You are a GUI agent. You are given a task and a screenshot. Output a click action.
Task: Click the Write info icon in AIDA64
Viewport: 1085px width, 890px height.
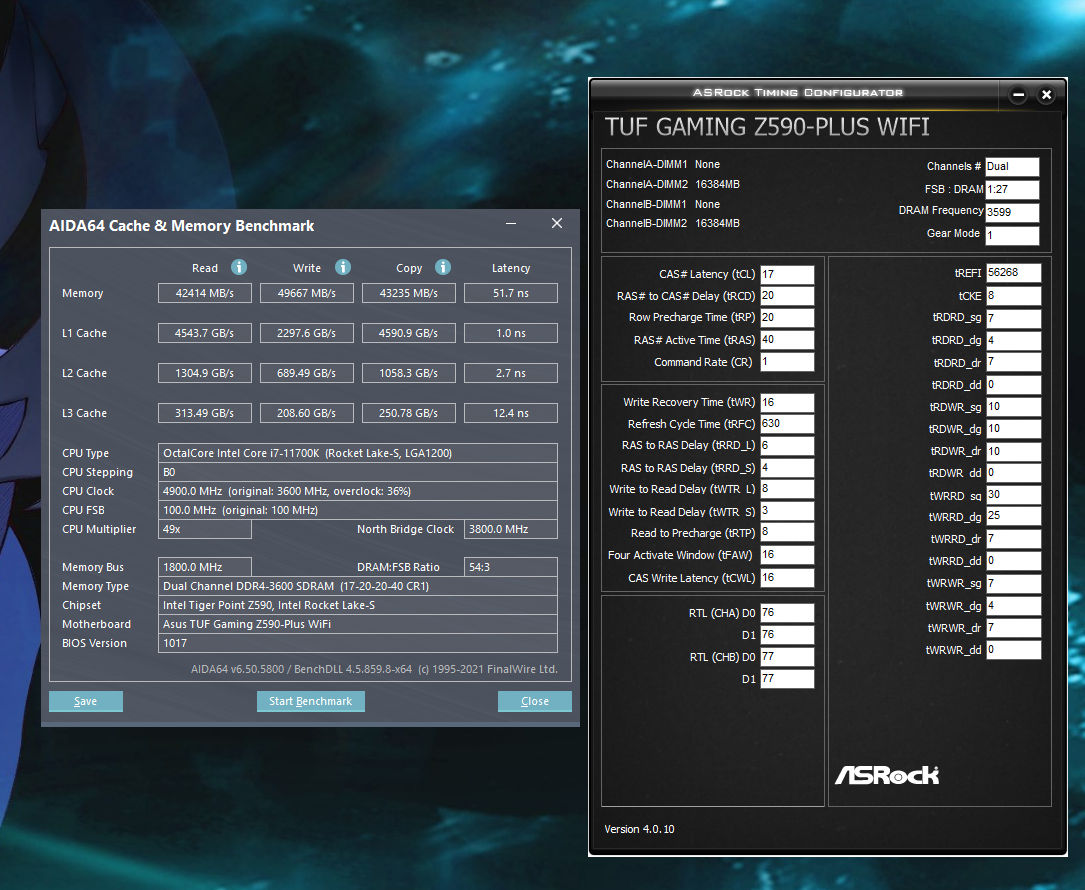click(343, 267)
